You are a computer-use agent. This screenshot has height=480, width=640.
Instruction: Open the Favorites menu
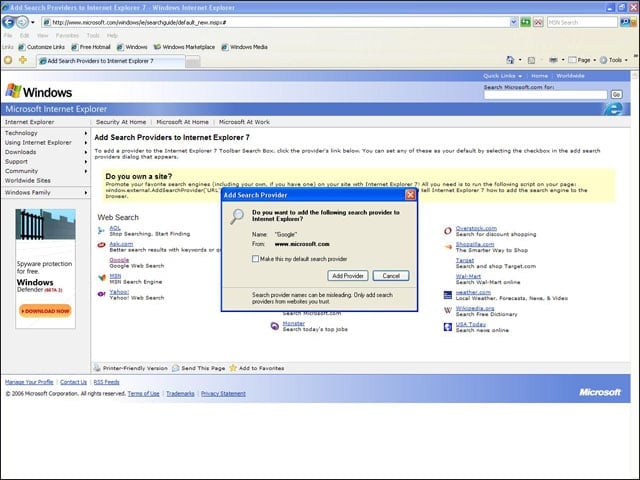(67, 36)
